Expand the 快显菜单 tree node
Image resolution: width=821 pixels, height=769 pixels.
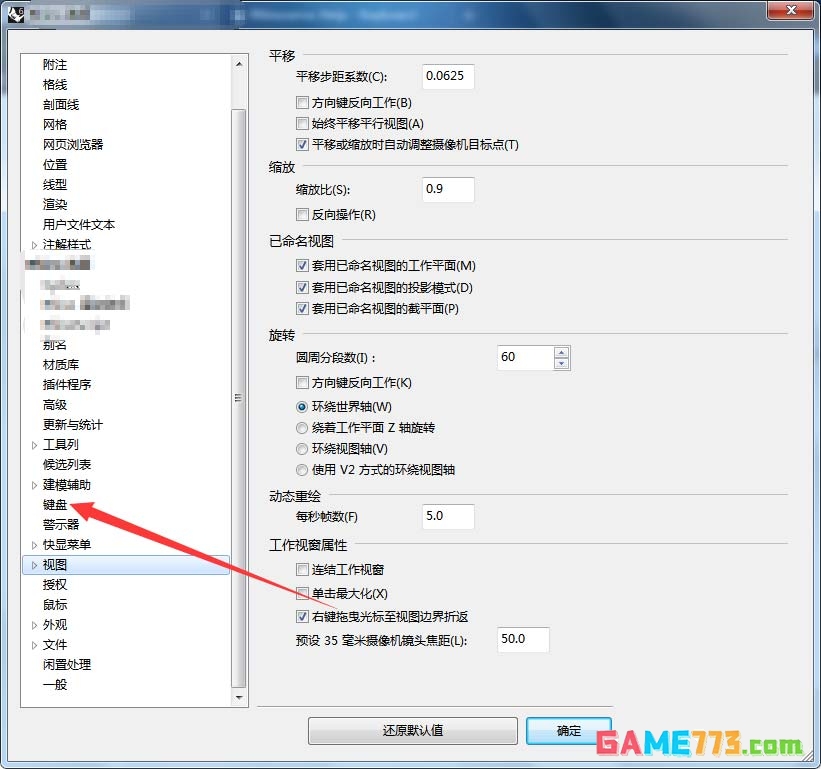point(34,545)
